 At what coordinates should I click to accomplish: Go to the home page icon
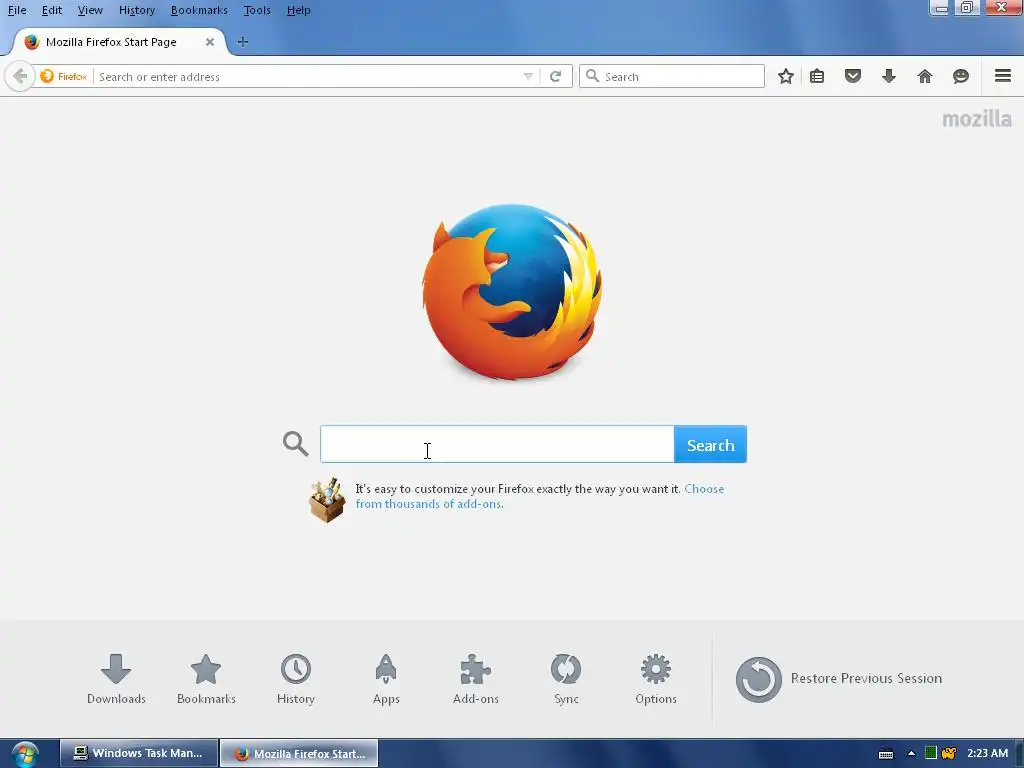(x=925, y=76)
